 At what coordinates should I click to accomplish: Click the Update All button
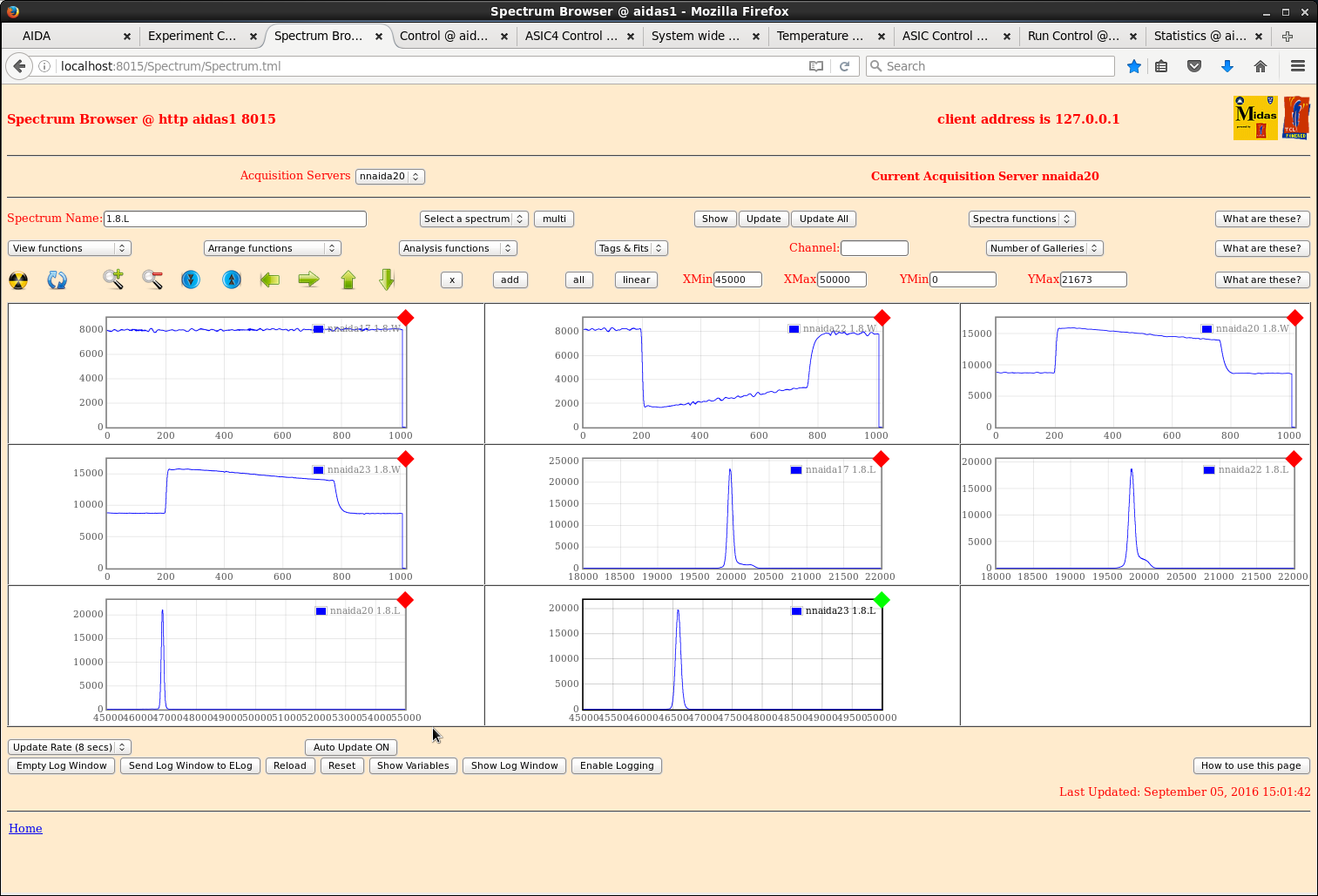(824, 219)
